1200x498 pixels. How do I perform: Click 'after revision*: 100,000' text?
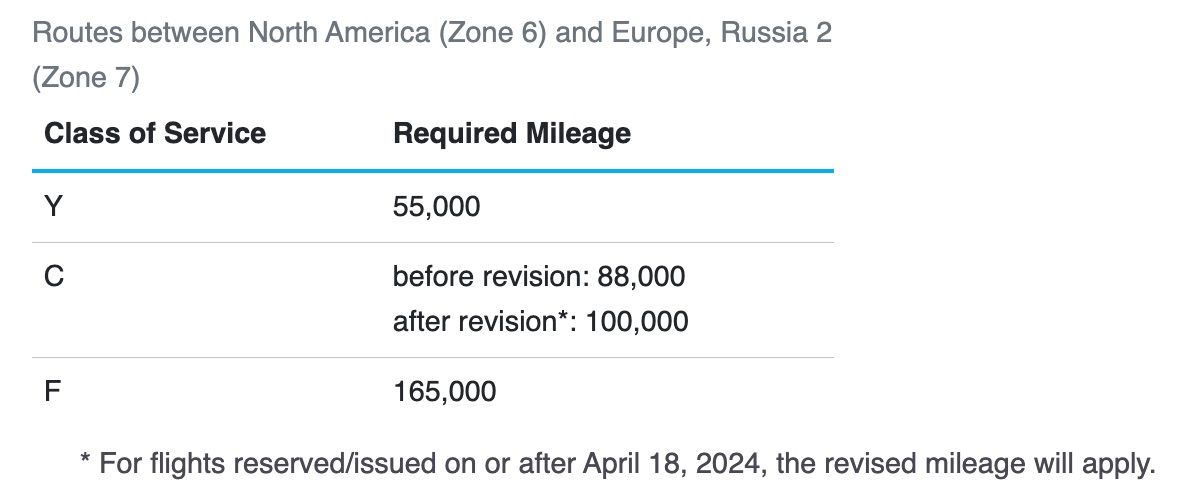click(x=540, y=322)
